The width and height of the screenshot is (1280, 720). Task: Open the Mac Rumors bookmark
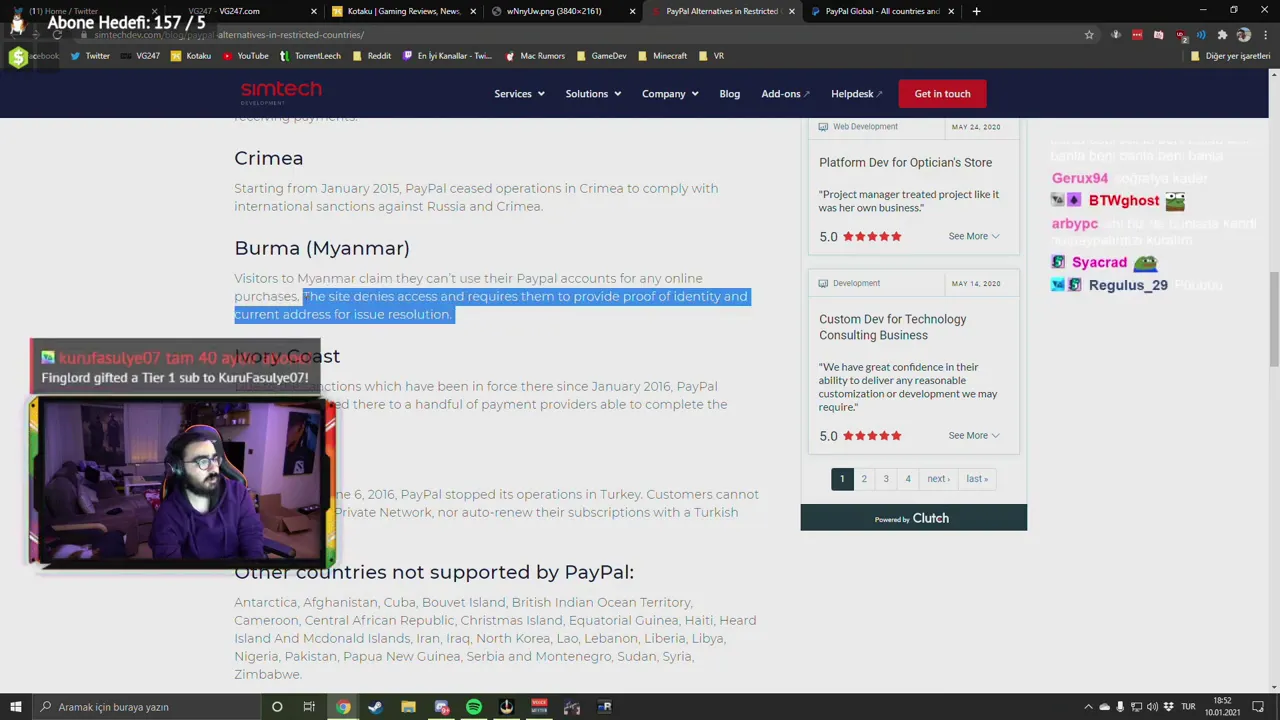coord(535,56)
